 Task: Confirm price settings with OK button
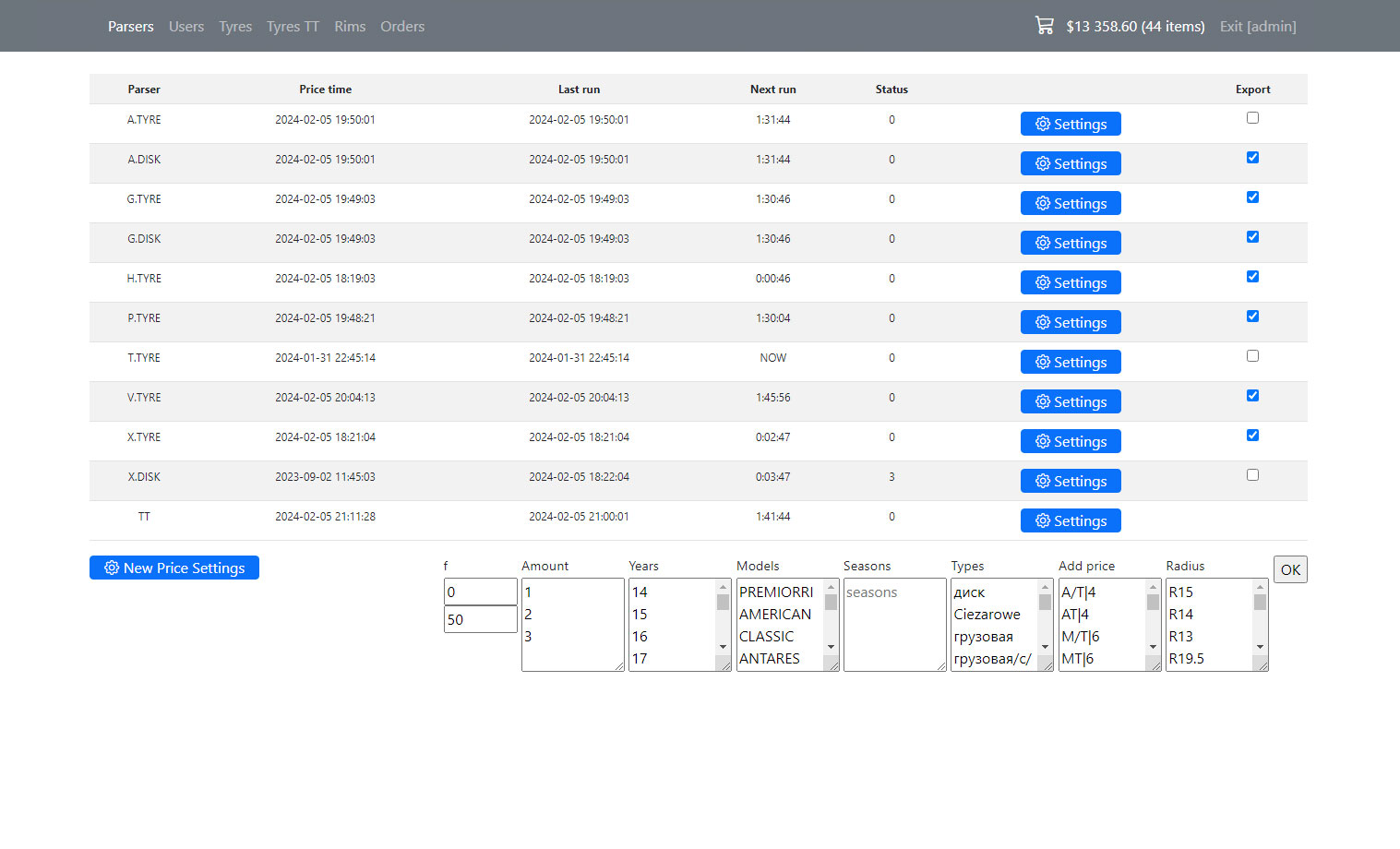click(1290, 569)
